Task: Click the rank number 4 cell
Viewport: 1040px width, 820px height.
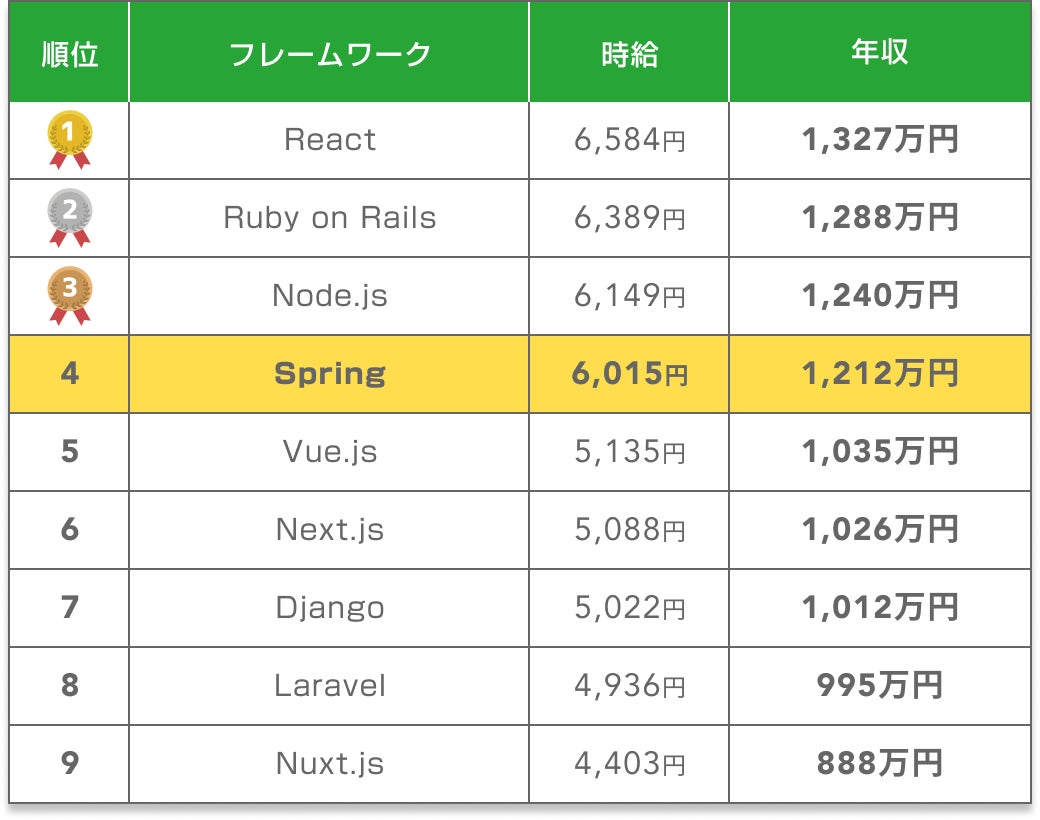Action: [x=70, y=374]
